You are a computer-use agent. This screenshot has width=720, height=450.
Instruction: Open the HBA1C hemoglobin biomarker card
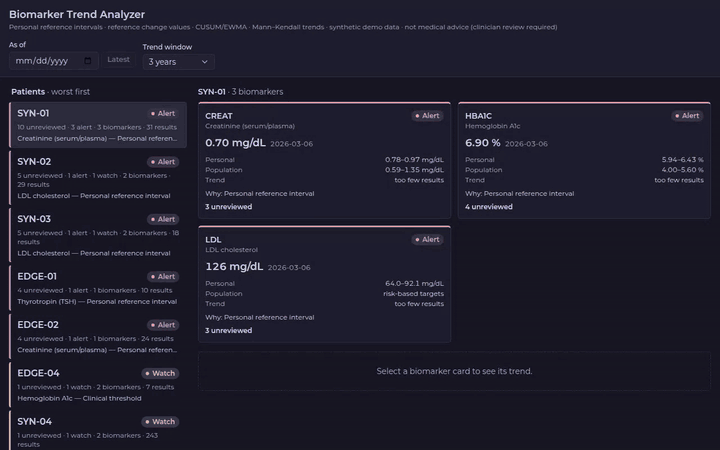click(x=584, y=160)
